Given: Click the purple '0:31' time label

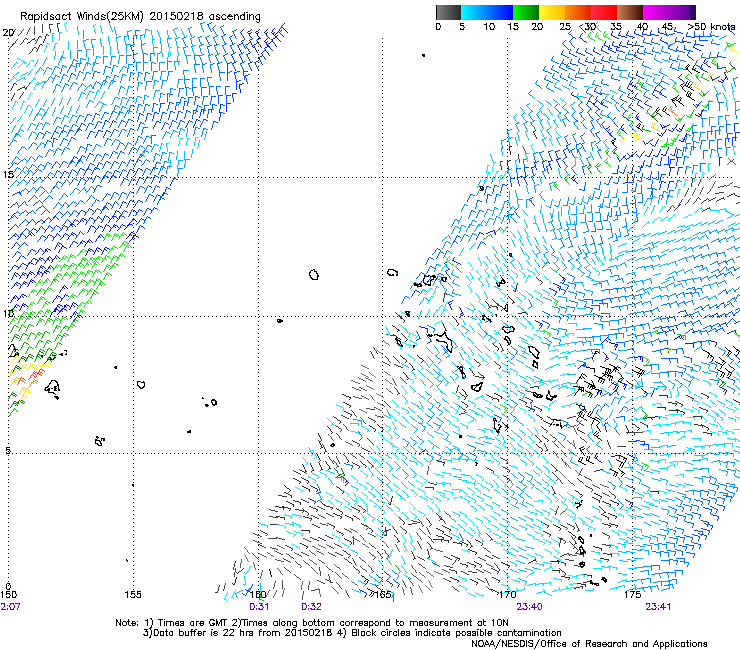Looking at the screenshot, I should pyautogui.click(x=259, y=607).
